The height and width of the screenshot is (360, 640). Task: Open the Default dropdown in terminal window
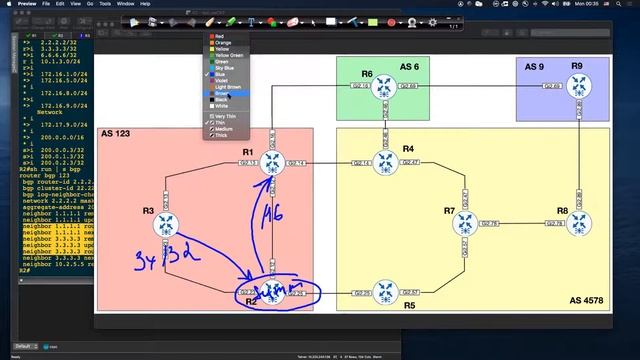(26, 347)
